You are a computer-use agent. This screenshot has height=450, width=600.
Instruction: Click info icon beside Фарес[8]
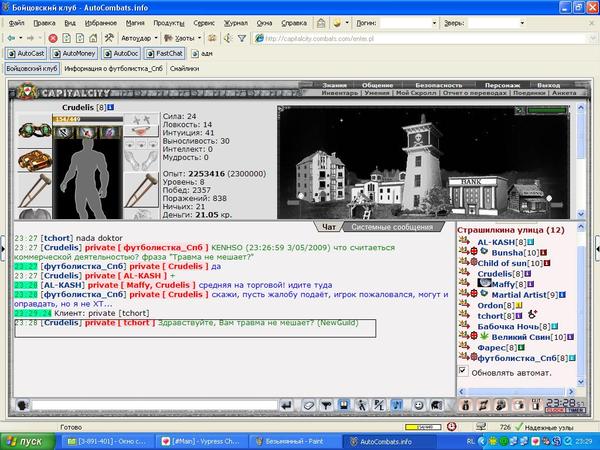(x=521, y=348)
